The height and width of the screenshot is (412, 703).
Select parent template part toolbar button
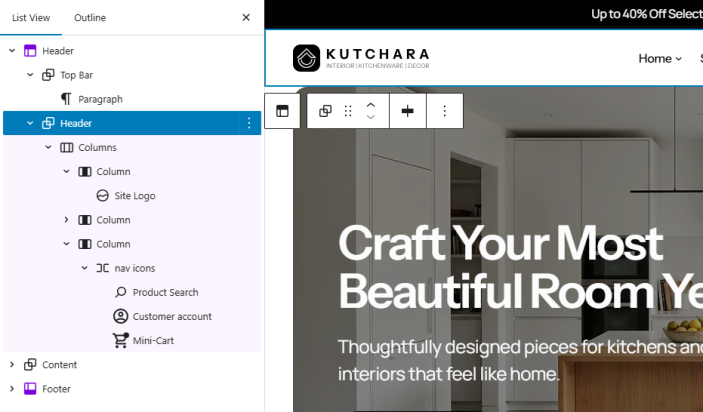coord(282,111)
